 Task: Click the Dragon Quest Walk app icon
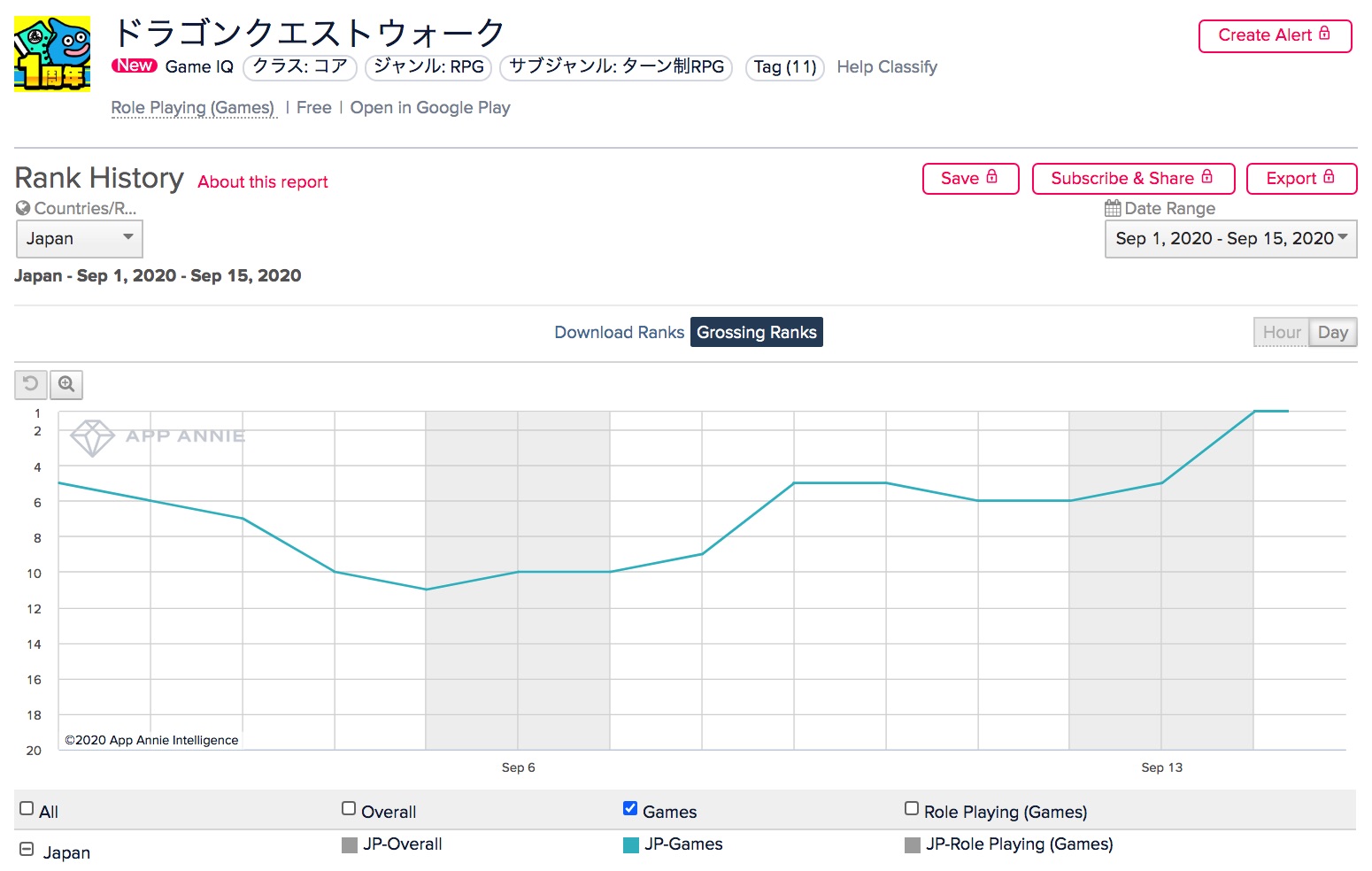[x=52, y=54]
